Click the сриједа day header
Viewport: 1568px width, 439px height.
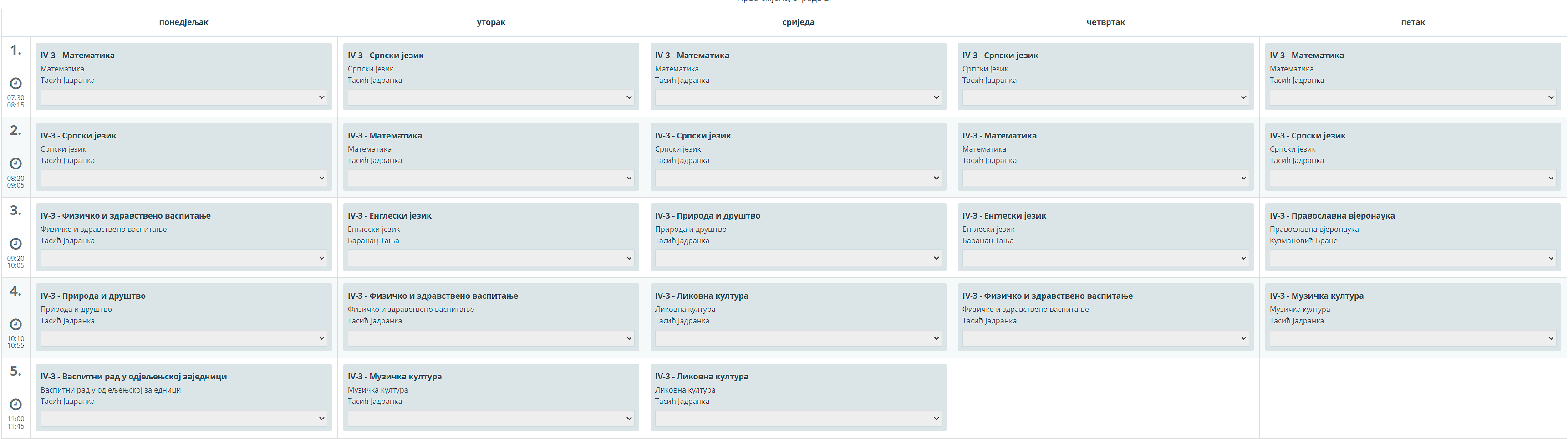coord(798,22)
